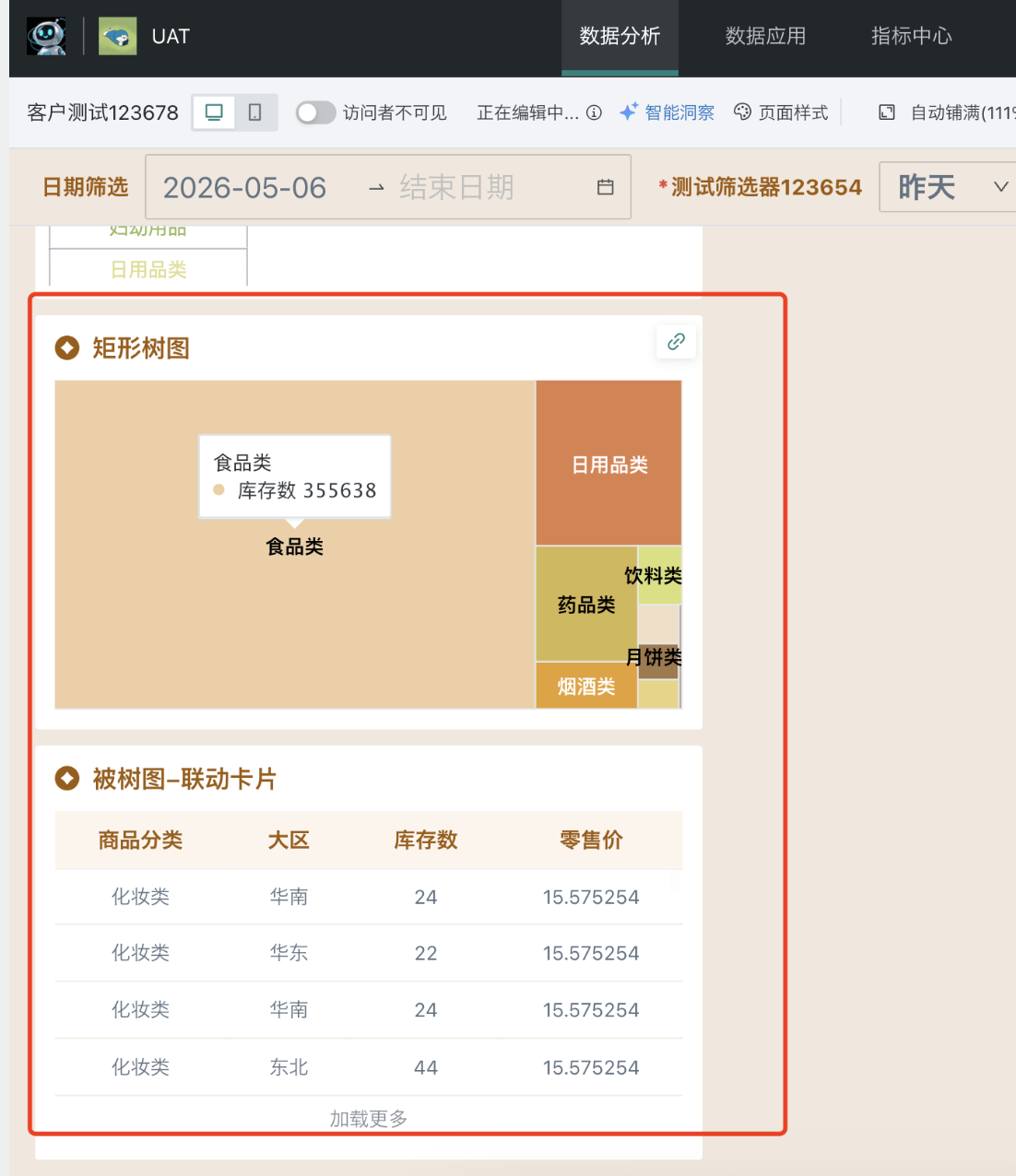Open the 数据应用 tab

tap(765, 37)
